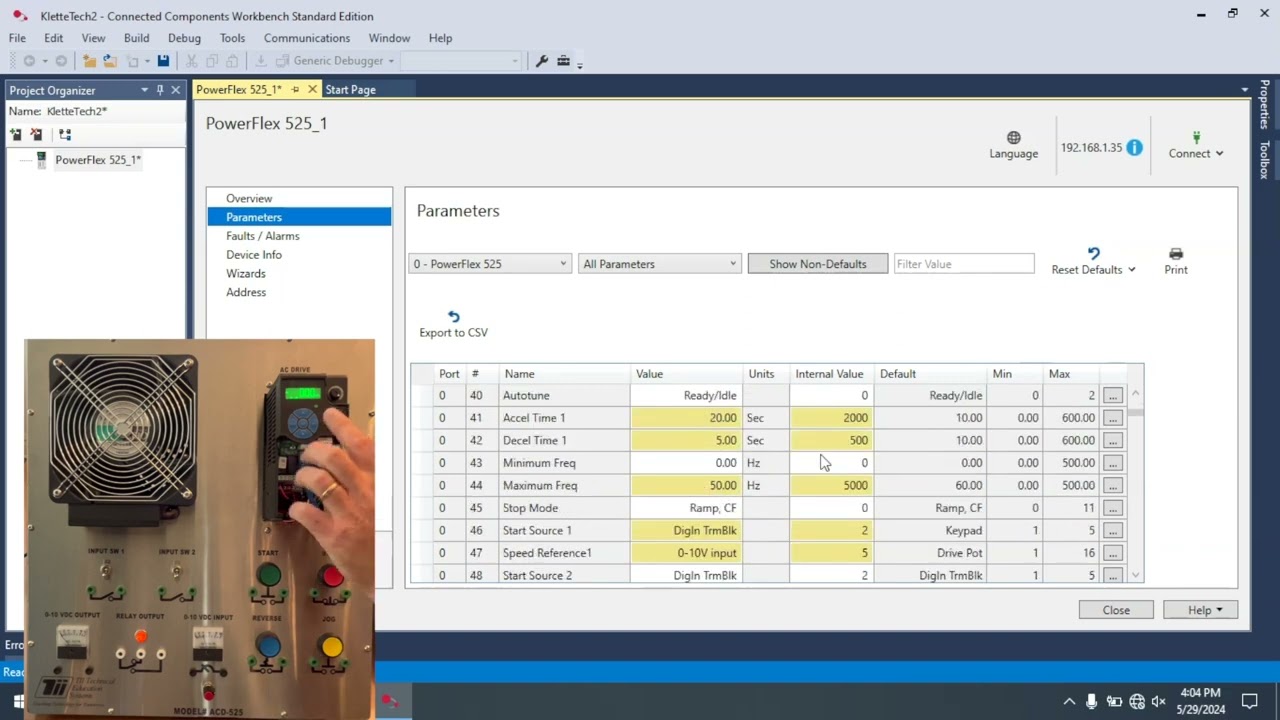Pin the Project Organizer panel
Screen dimensions: 1280x720
[x=160, y=90]
